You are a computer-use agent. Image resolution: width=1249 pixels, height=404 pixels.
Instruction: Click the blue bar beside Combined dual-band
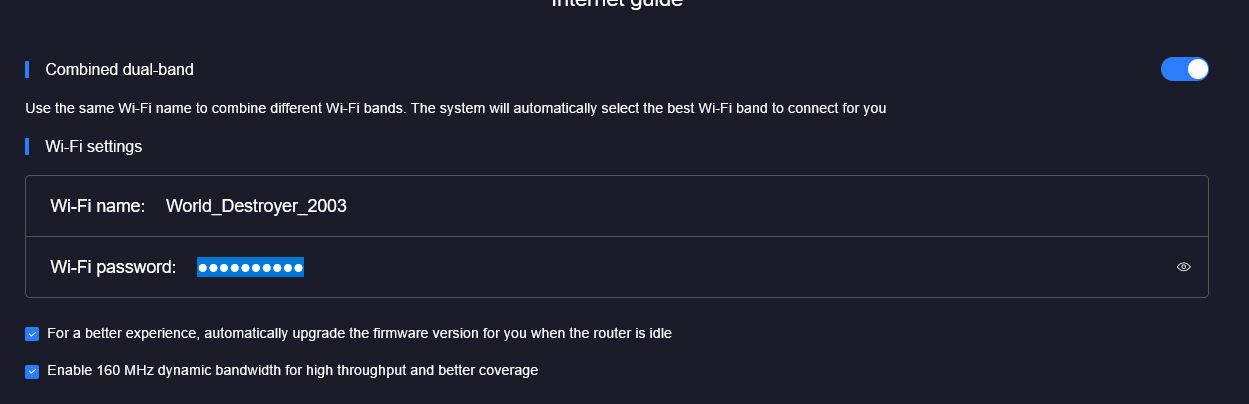(27, 69)
